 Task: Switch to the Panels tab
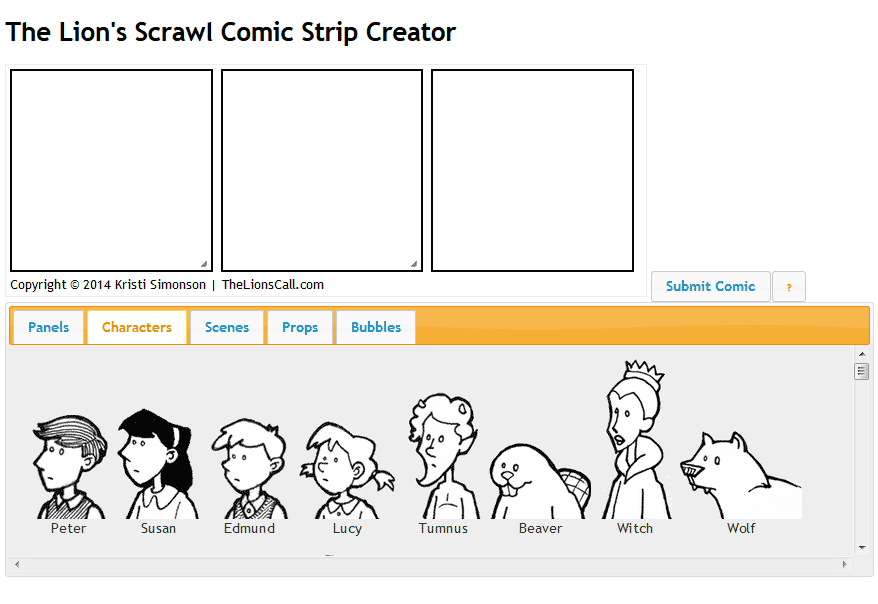coord(49,327)
